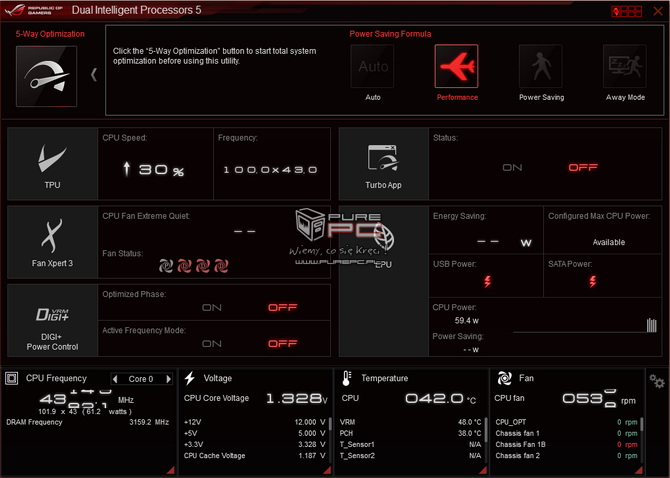
Task: Click the ROG Republic of Gamers logo
Action: [34, 10]
